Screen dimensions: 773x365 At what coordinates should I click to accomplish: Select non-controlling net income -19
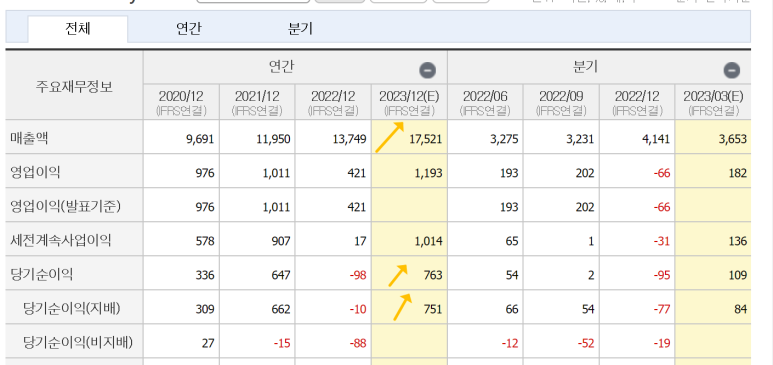point(662,343)
